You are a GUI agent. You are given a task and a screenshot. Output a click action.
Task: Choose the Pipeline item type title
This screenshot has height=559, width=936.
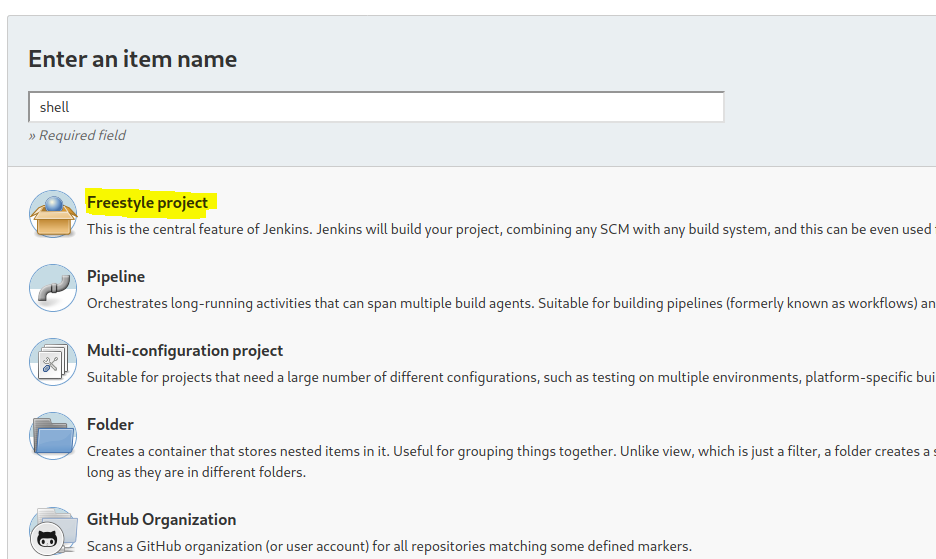tap(116, 276)
